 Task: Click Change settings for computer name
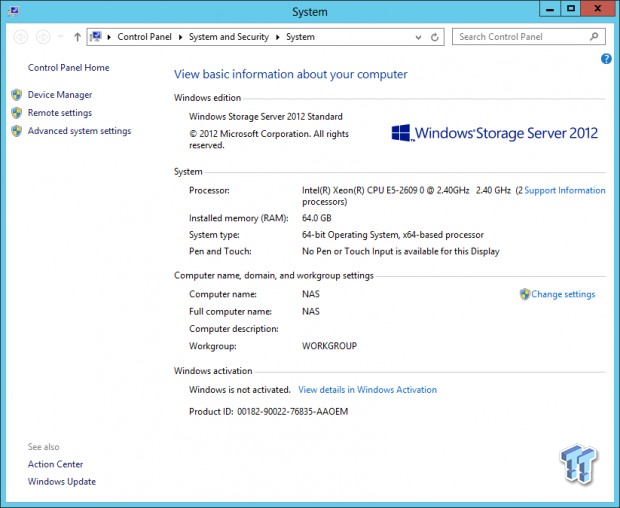[563, 294]
